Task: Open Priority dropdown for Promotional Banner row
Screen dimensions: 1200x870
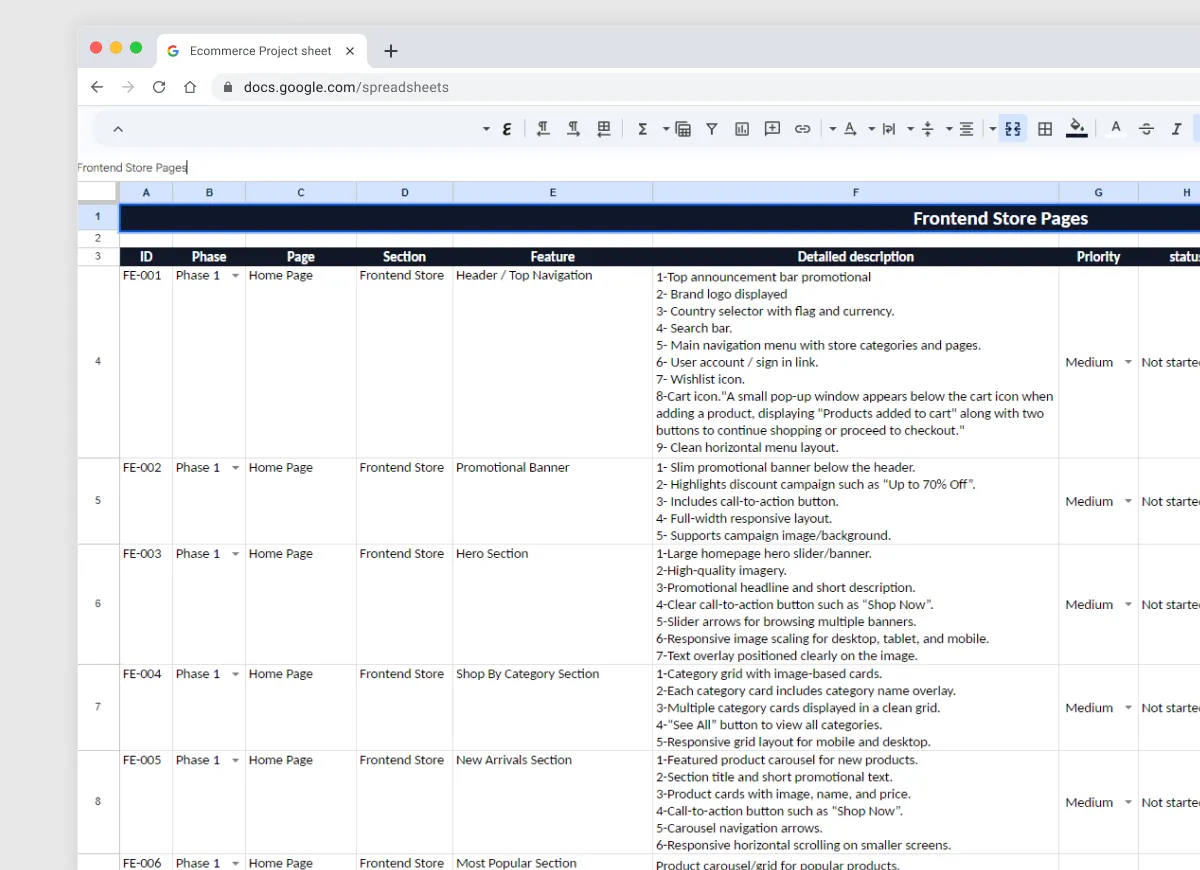Action: point(1128,501)
